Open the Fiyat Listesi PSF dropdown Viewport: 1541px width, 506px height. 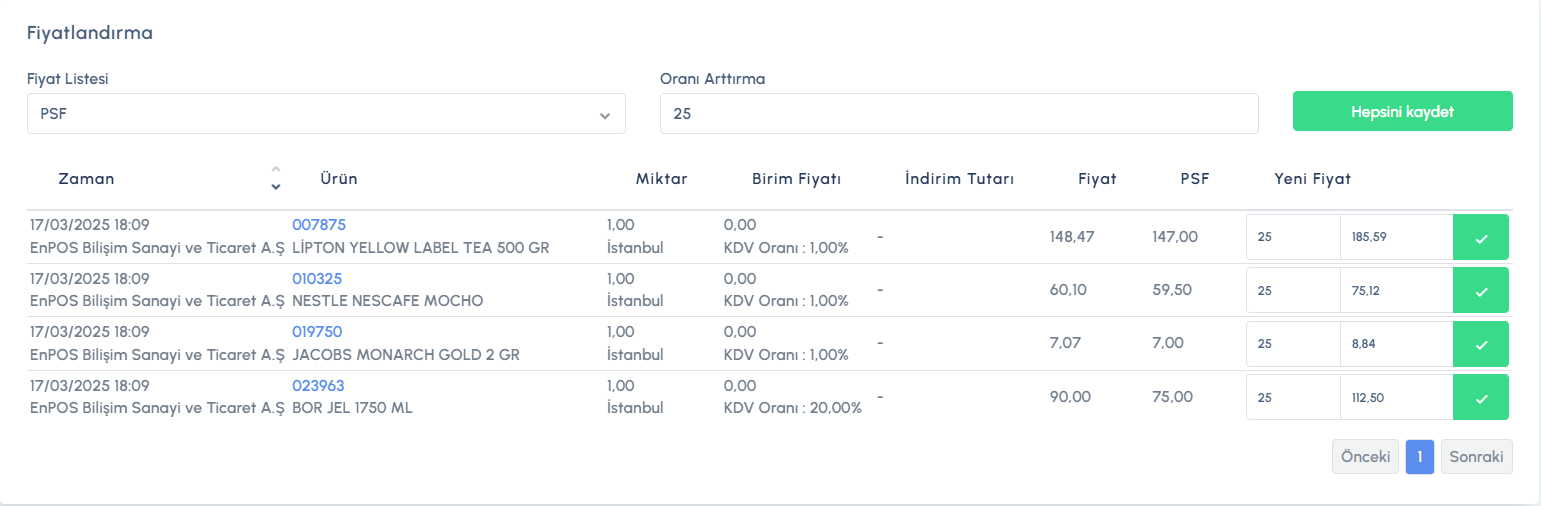pos(326,114)
